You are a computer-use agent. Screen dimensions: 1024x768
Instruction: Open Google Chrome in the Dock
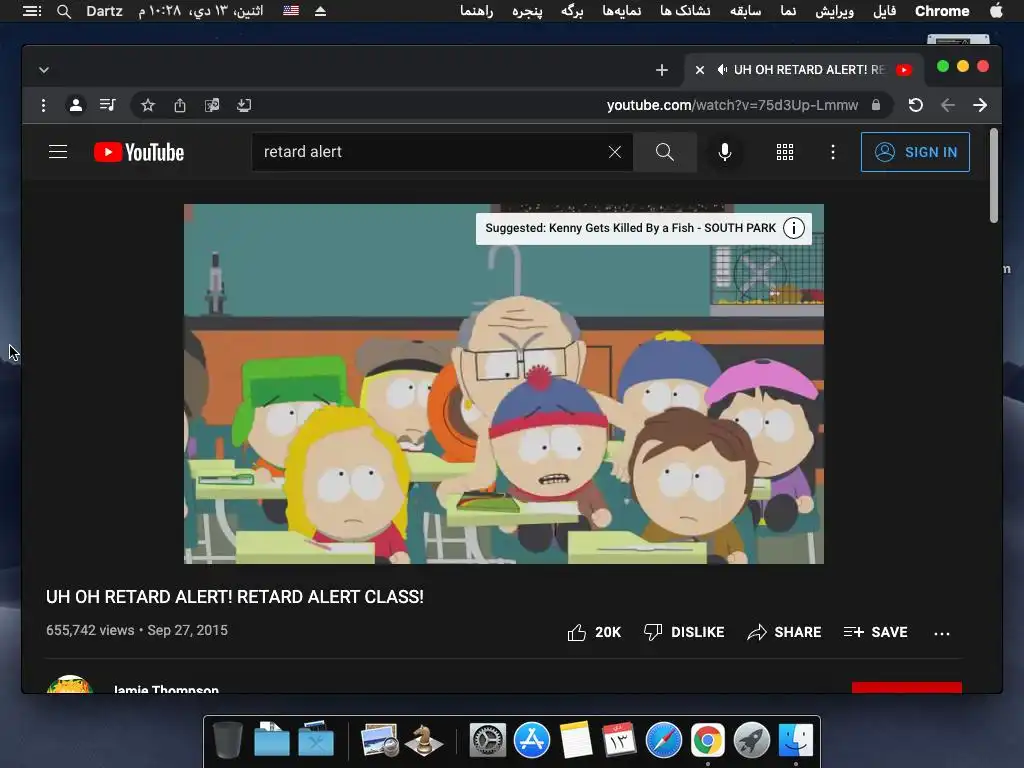tap(708, 741)
